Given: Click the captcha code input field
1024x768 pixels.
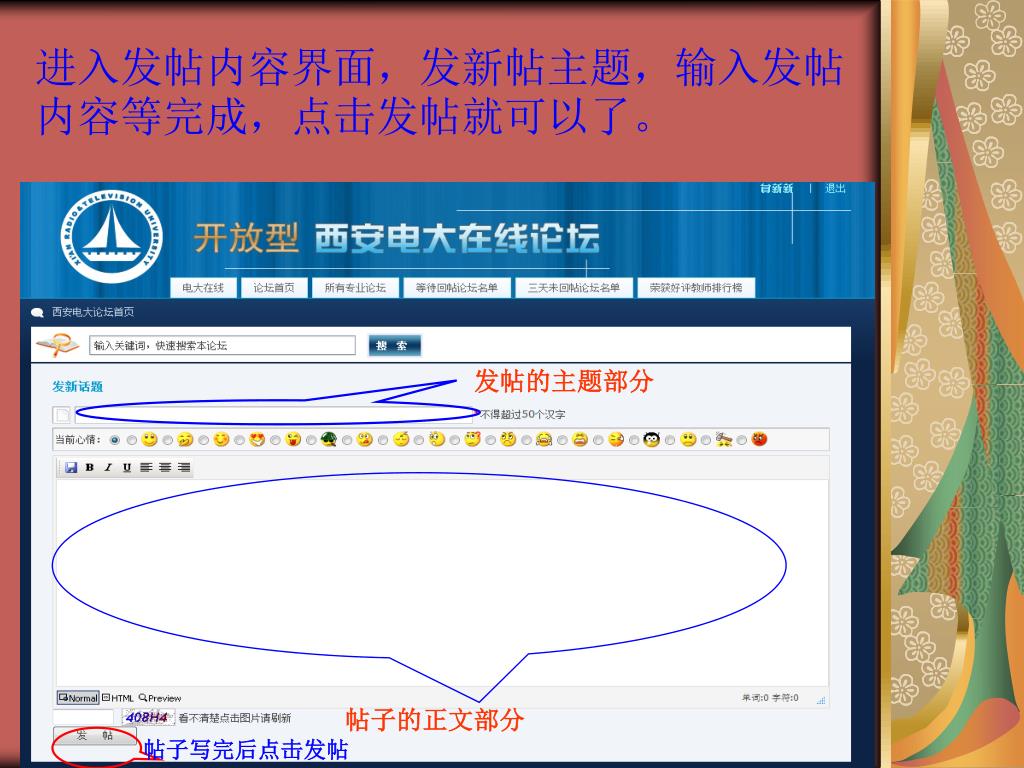Looking at the screenshot, I should tap(83, 717).
